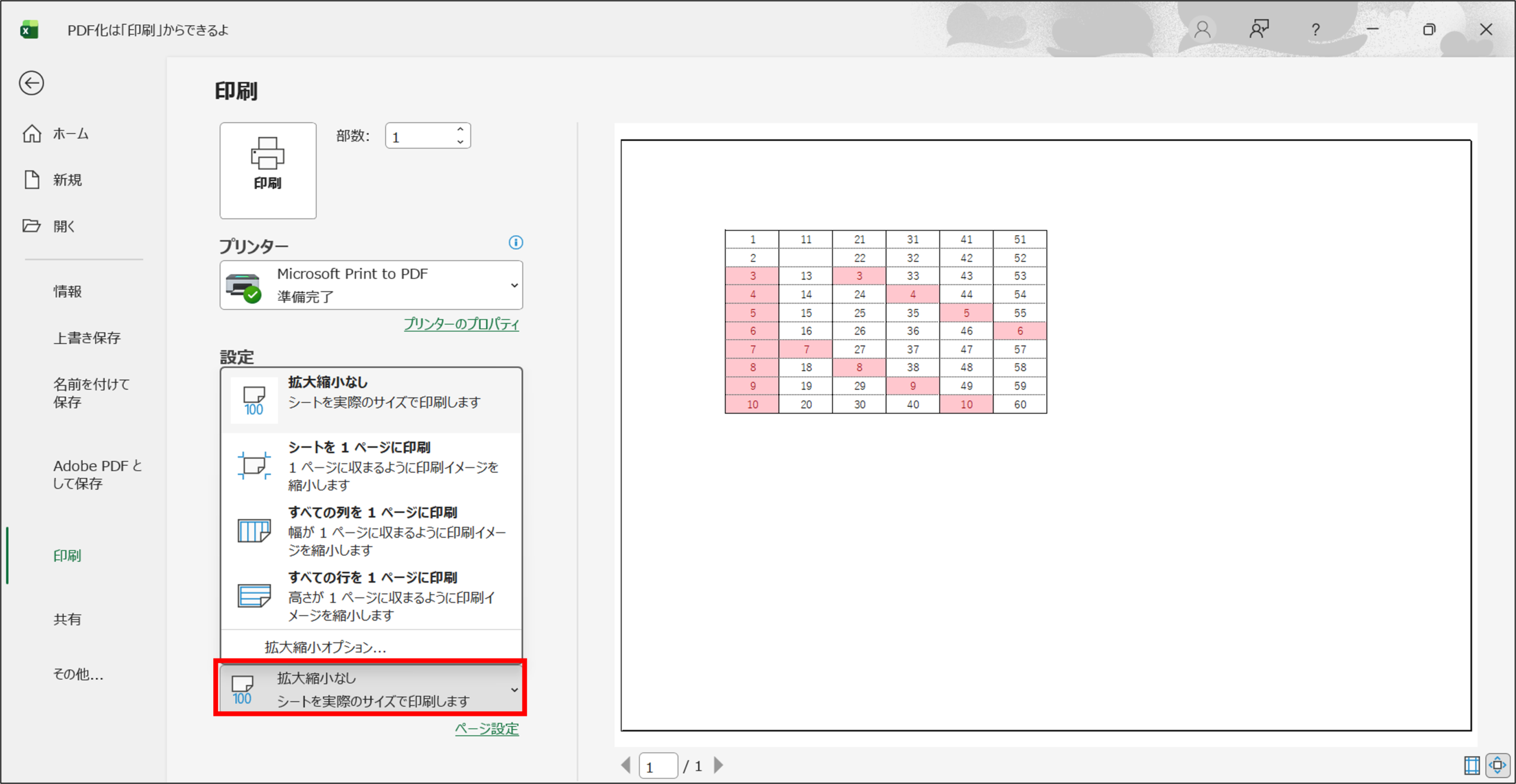The image size is (1516, 784).
Task: Click the preview page number input field
Action: [x=658, y=766]
